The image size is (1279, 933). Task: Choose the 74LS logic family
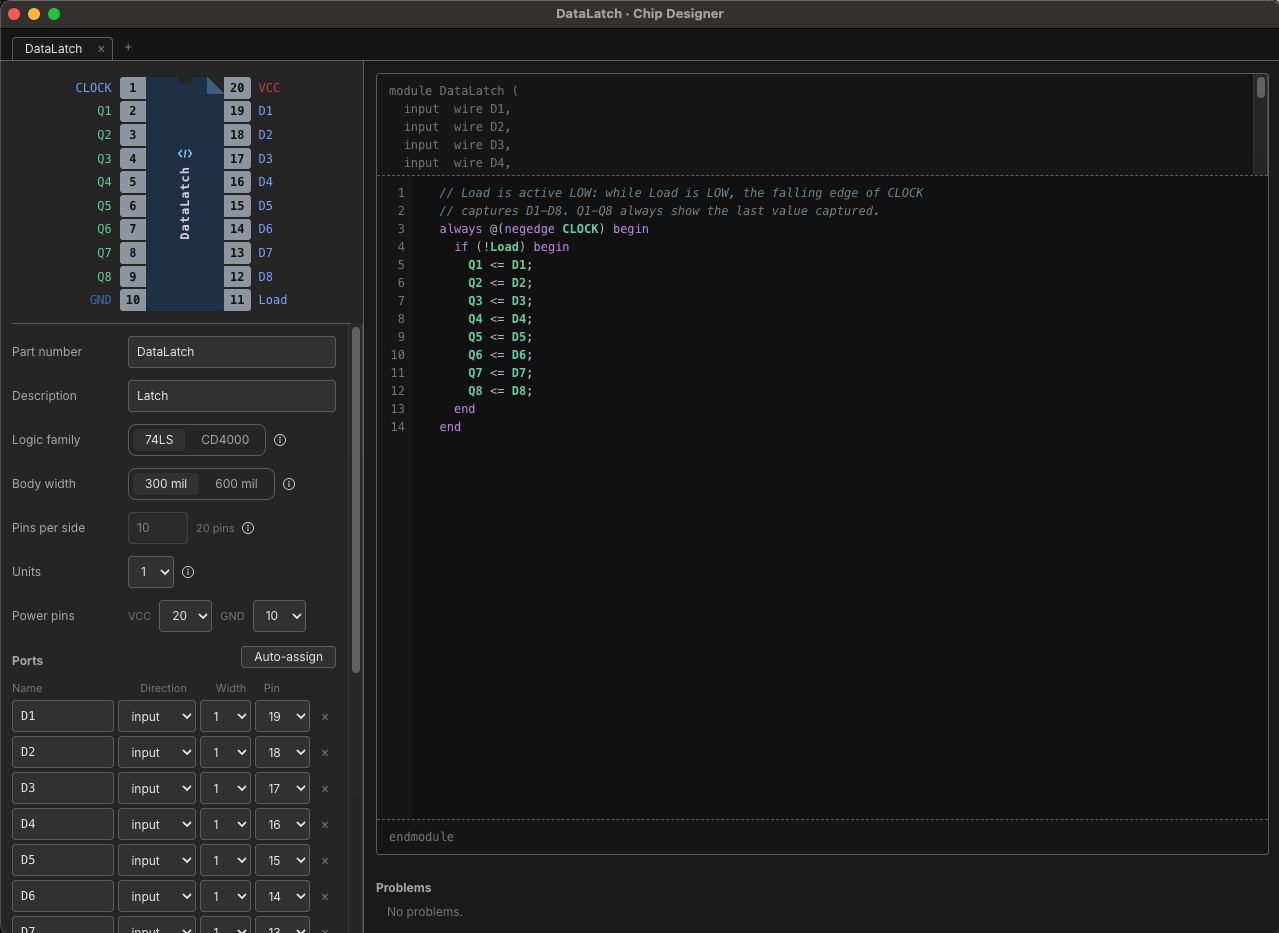[x=159, y=440]
